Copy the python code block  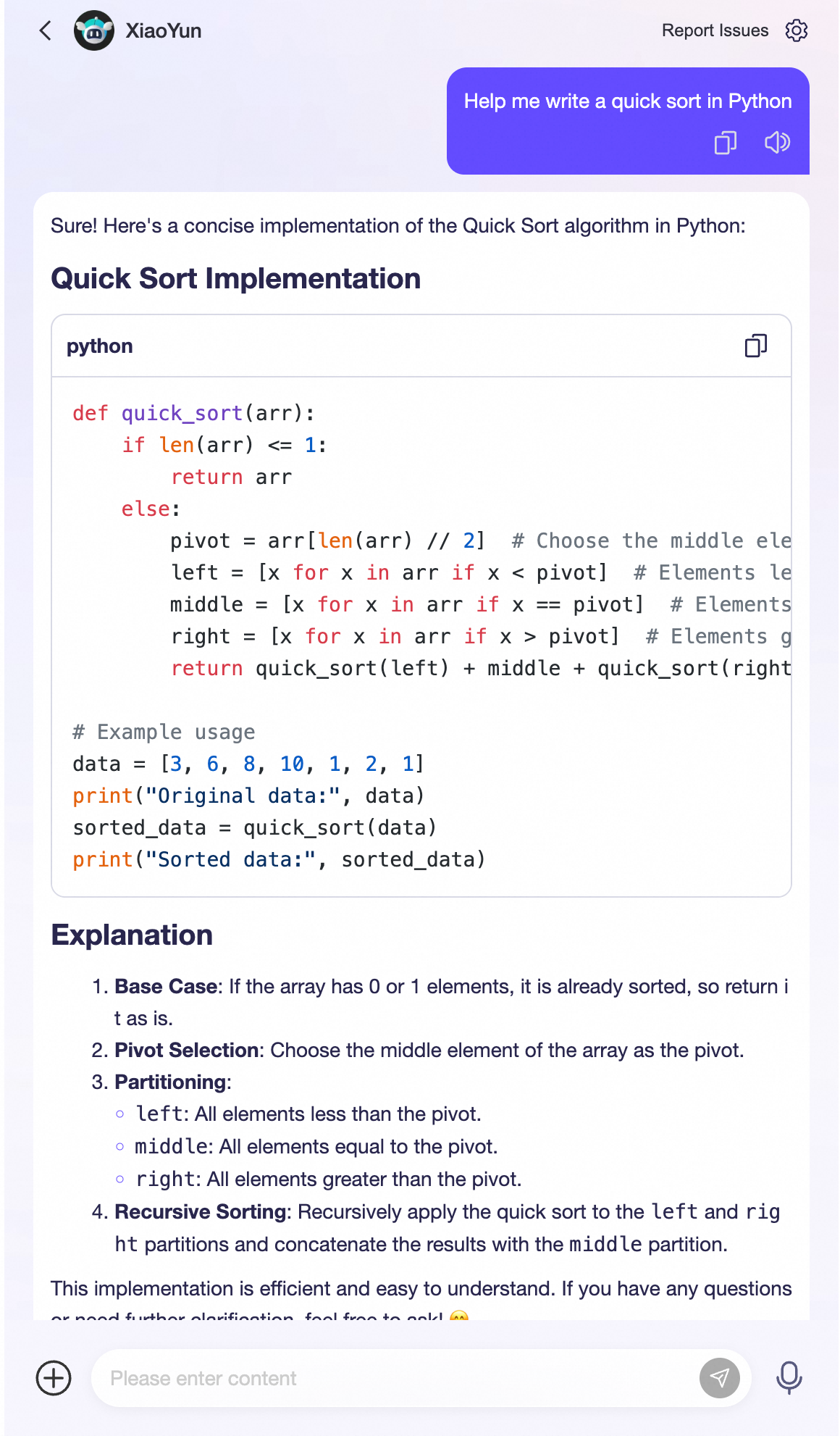[756, 346]
